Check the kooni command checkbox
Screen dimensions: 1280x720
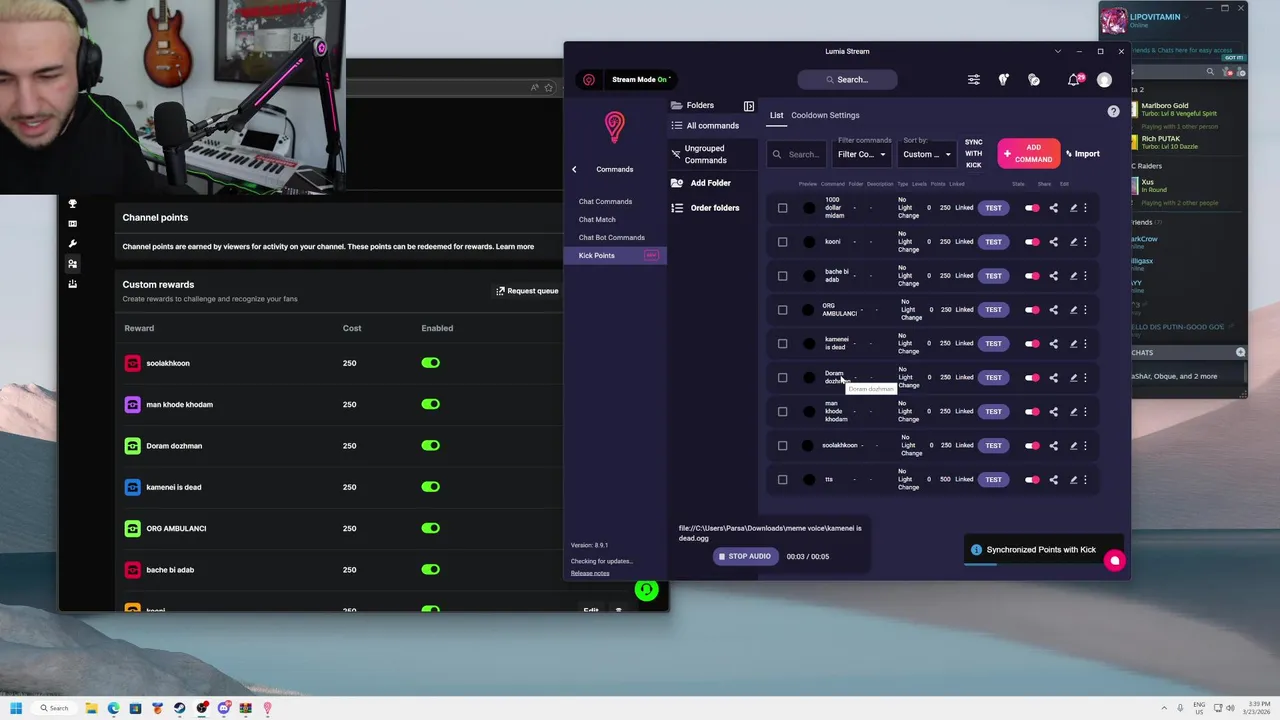[x=783, y=242]
